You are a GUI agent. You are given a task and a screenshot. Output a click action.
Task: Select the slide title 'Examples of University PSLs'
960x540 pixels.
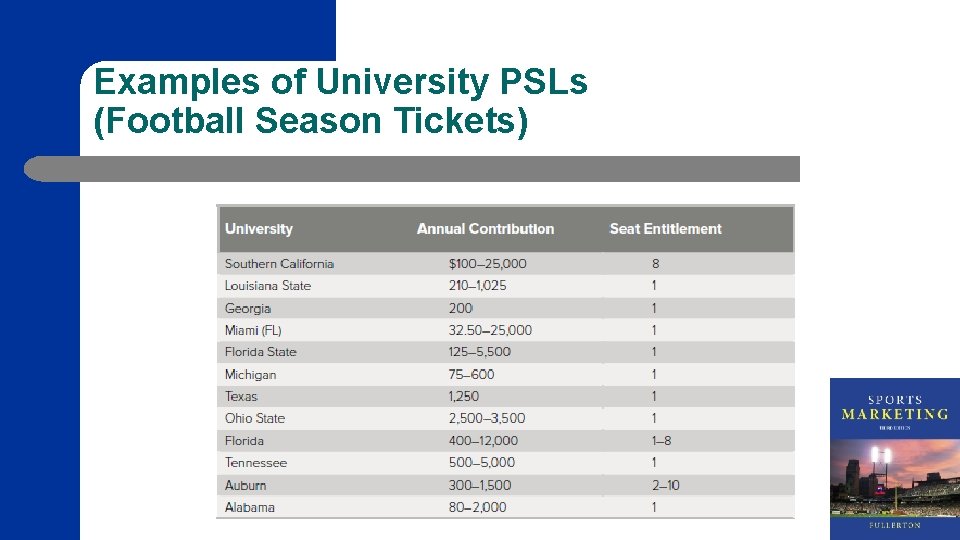point(340,81)
